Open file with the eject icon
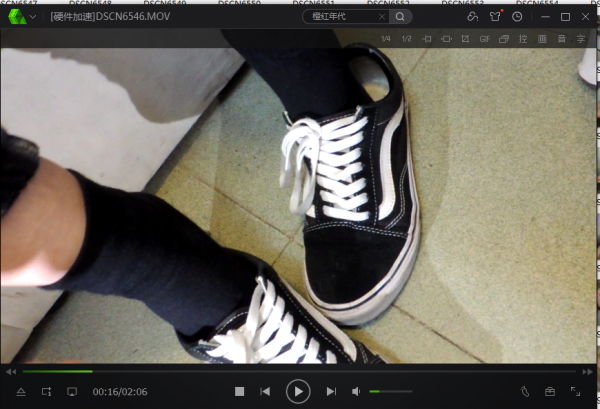The width and height of the screenshot is (600, 409). 21,391
